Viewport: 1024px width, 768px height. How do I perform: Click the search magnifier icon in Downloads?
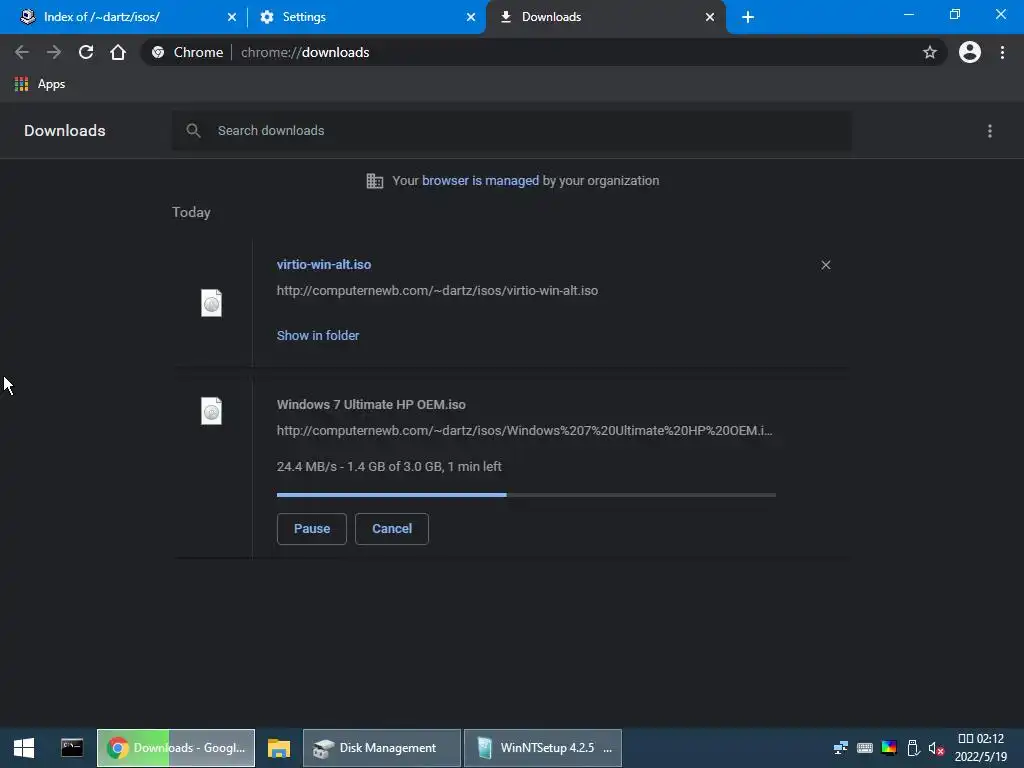click(x=193, y=131)
